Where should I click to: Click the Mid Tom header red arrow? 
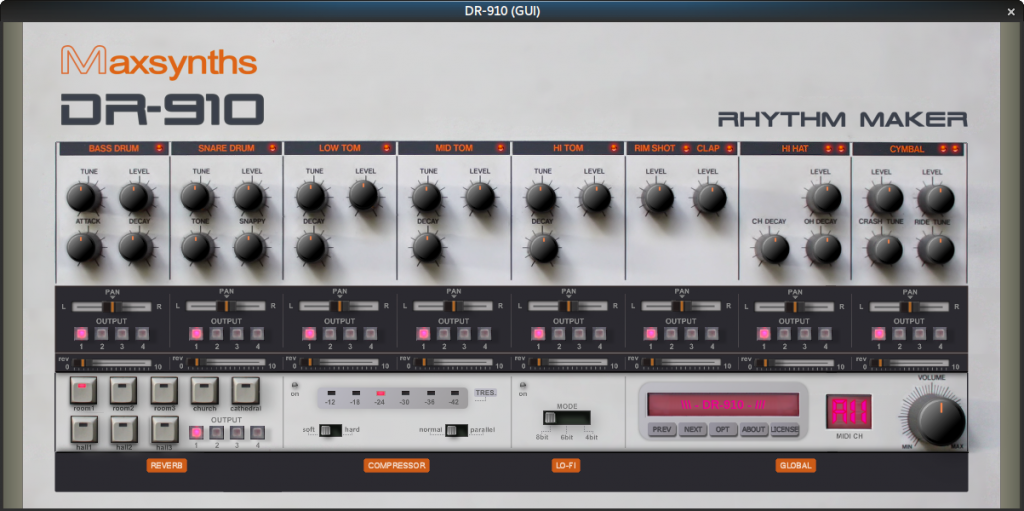(500, 148)
